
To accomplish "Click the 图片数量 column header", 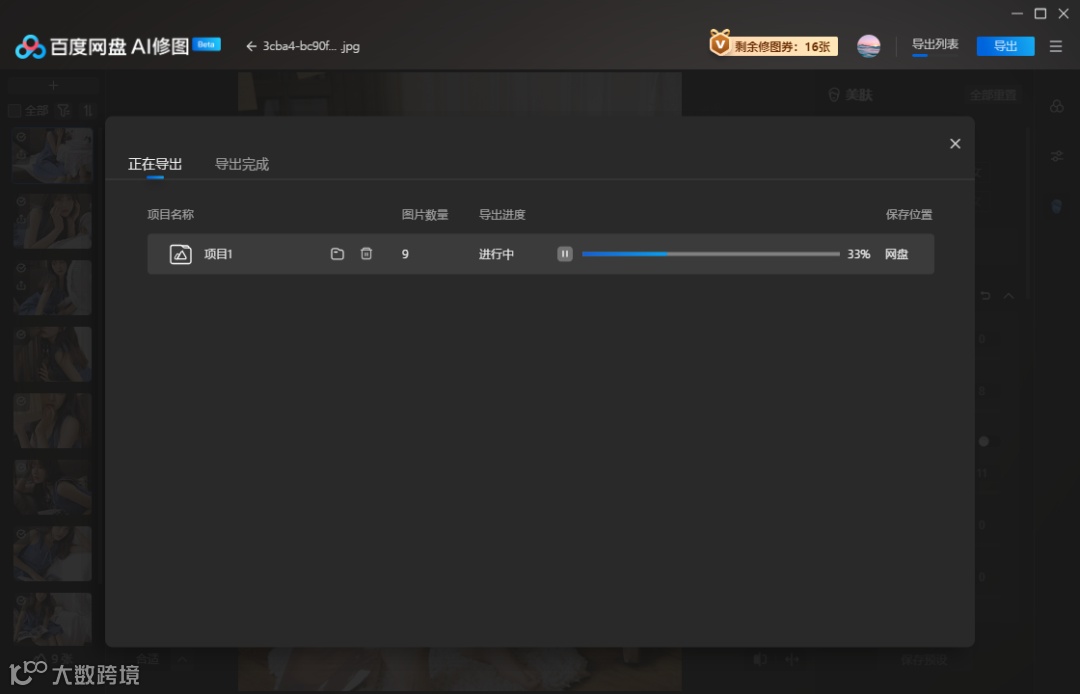I will point(425,214).
